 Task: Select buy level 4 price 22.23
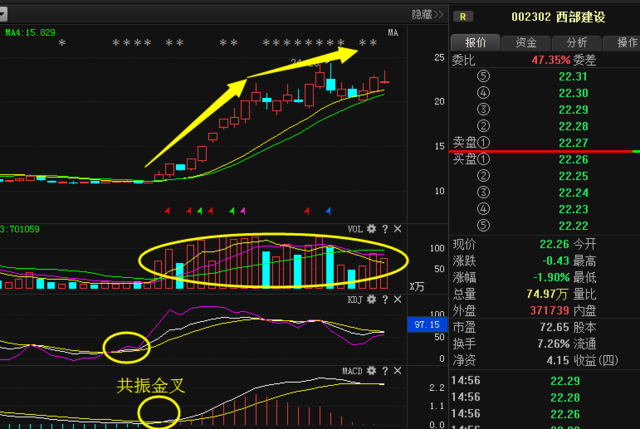click(573, 209)
